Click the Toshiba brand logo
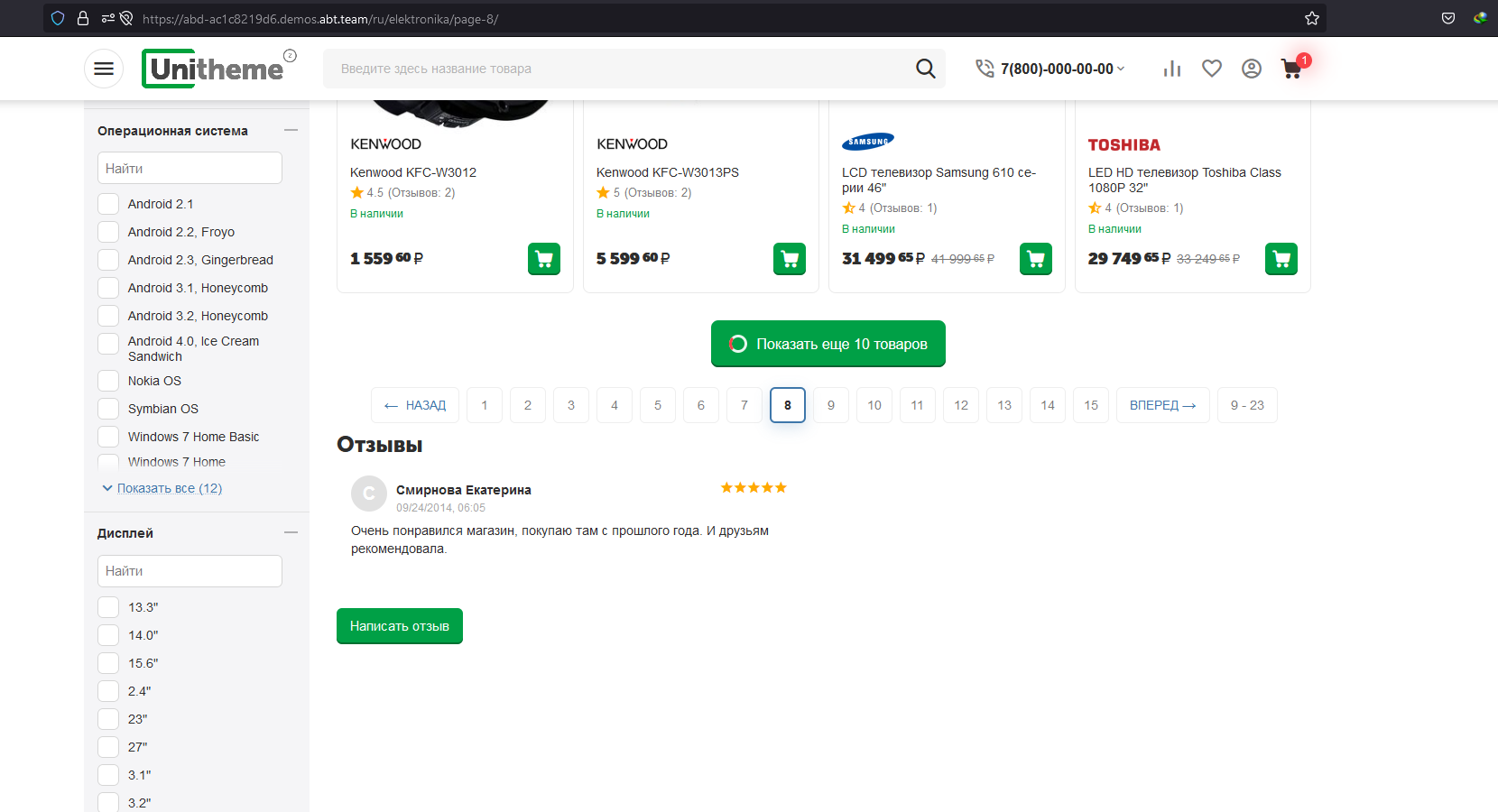1498x812 pixels. click(x=1124, y=144)
